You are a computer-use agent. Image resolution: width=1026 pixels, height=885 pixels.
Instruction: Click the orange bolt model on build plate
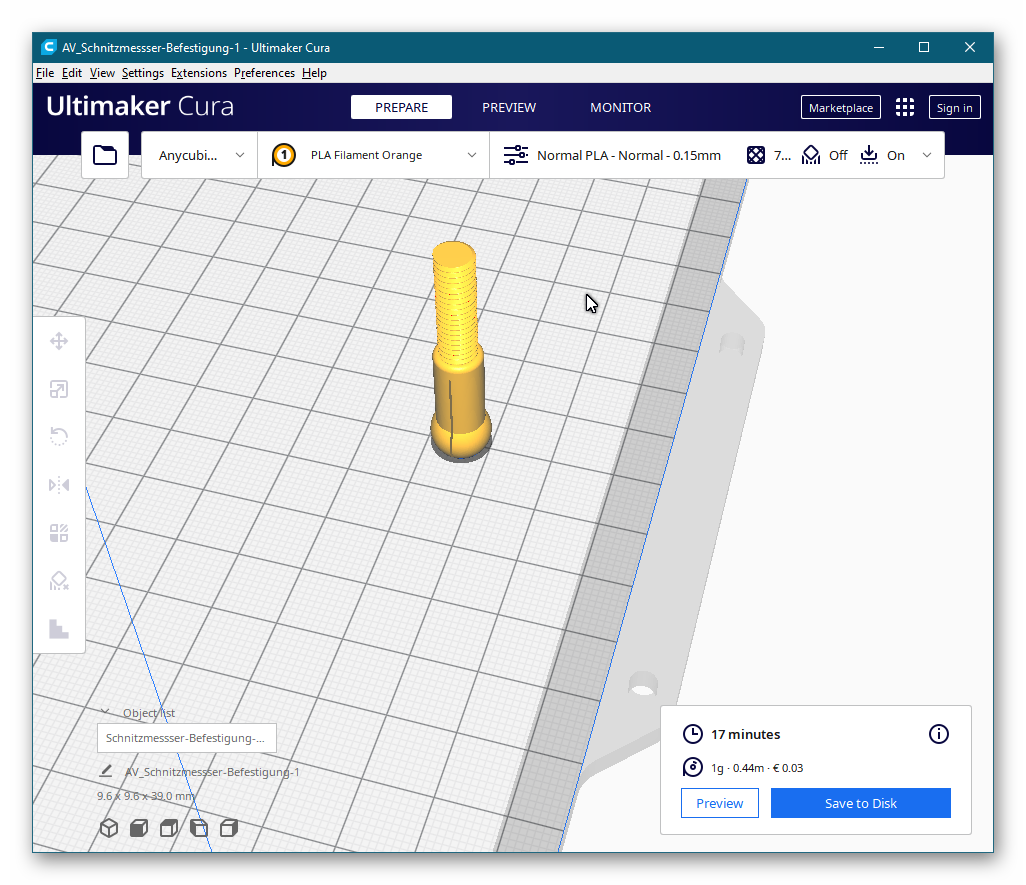point(459,353)
